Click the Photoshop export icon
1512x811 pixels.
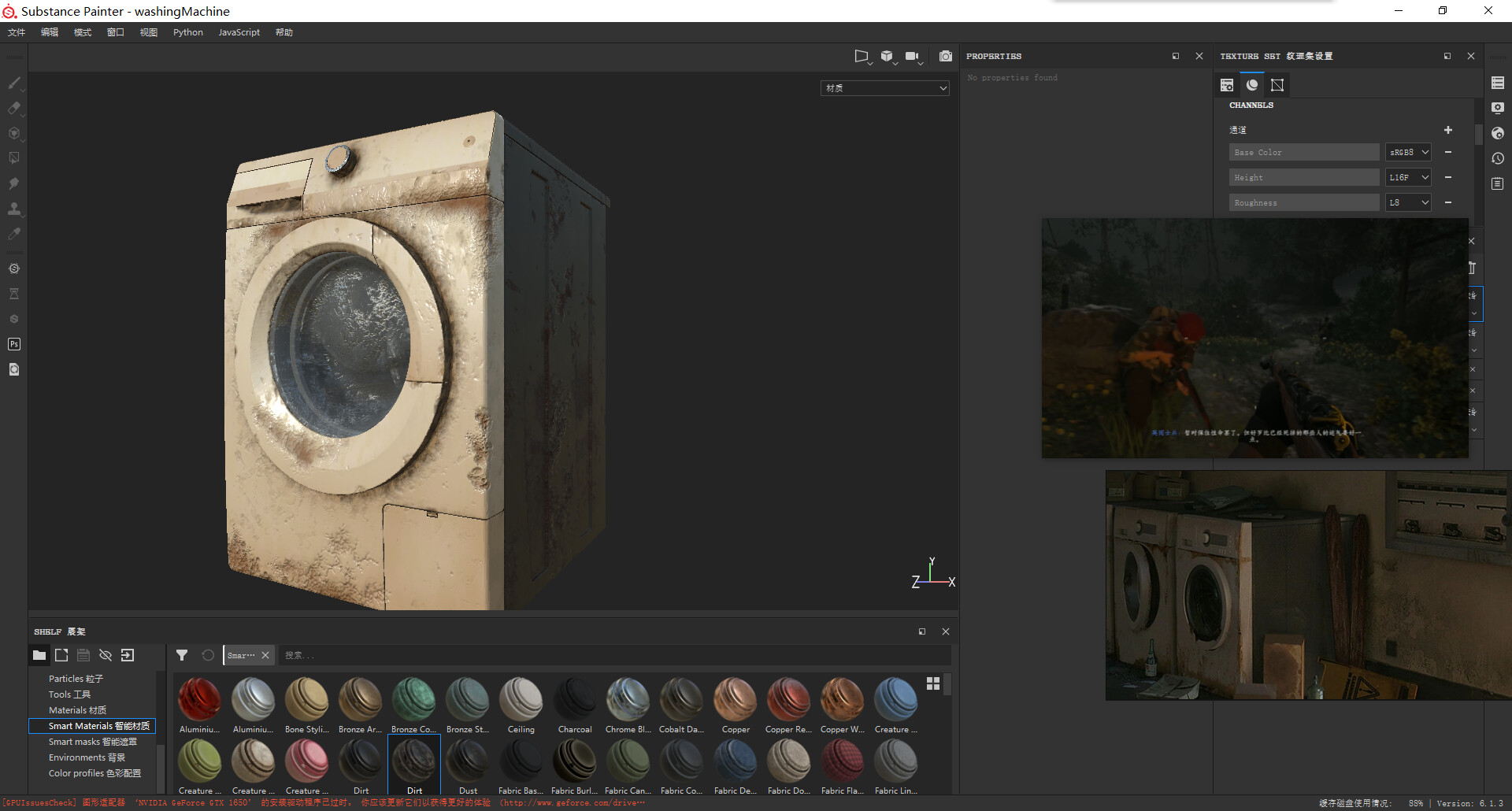coord(14,344)
